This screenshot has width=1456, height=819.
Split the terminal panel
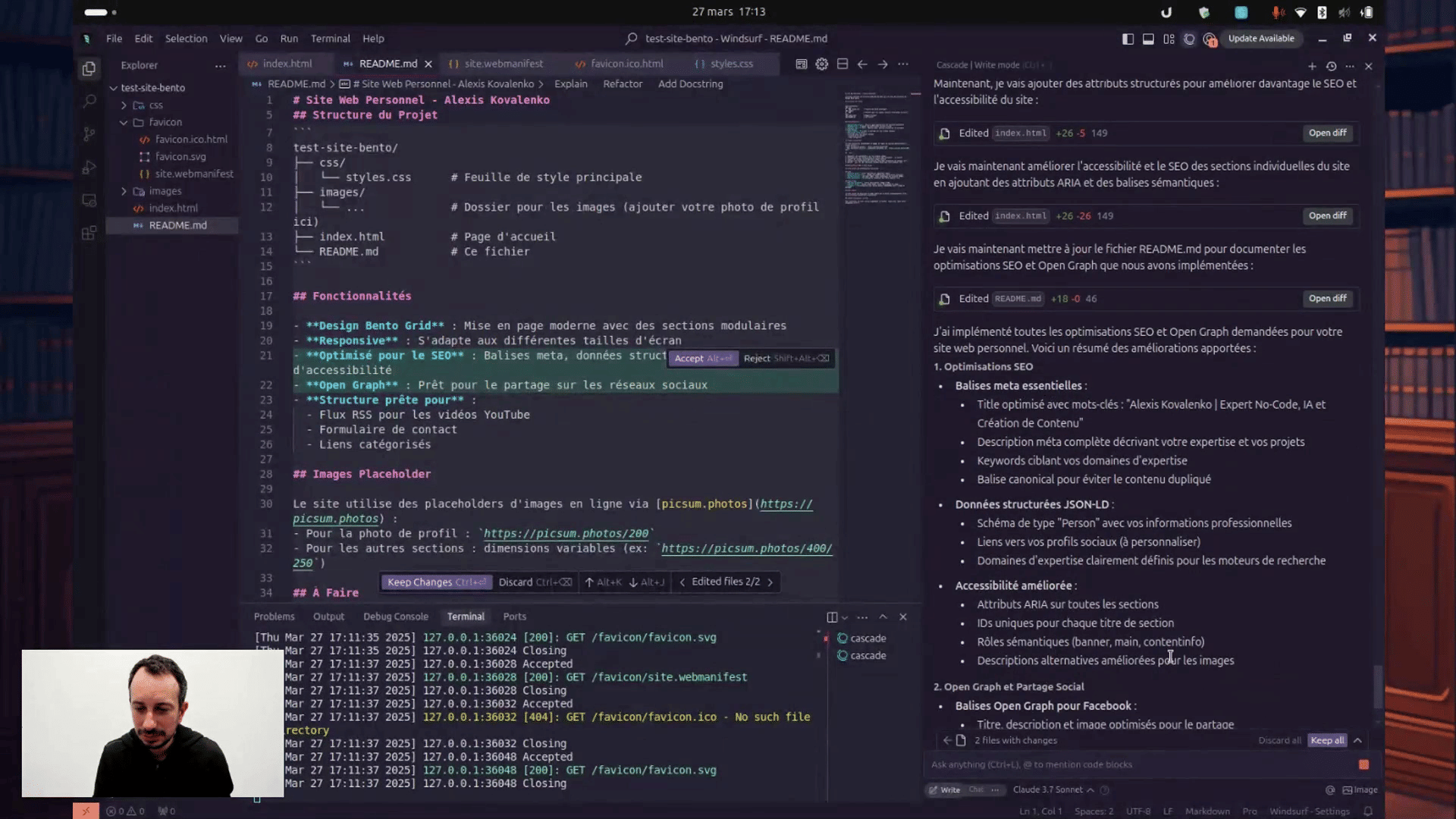832,617
